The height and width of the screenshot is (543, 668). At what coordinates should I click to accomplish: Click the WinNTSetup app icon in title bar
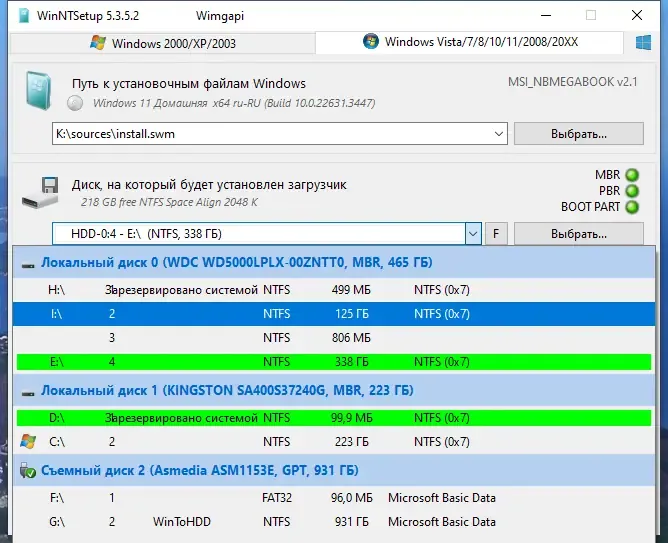[x=24, y=16]
